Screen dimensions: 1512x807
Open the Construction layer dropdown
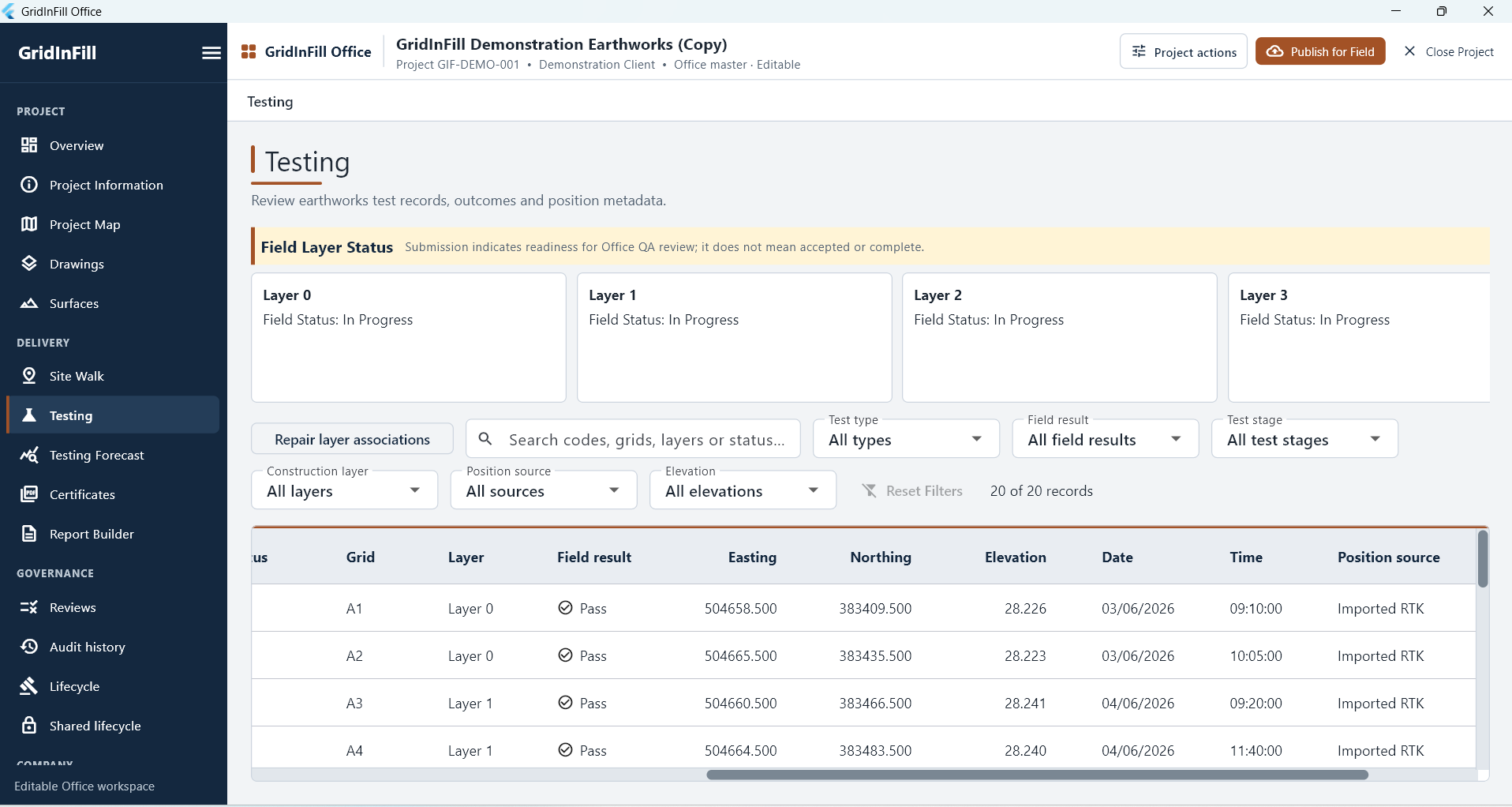[344, 490]
